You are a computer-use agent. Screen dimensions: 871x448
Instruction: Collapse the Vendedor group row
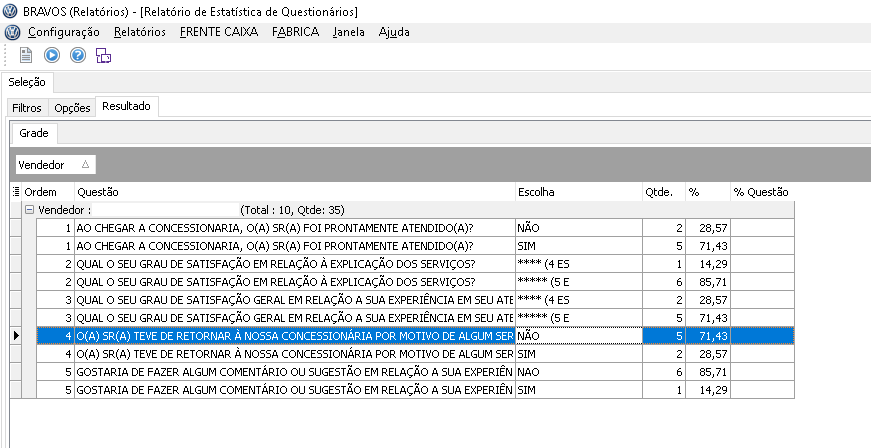29,210
